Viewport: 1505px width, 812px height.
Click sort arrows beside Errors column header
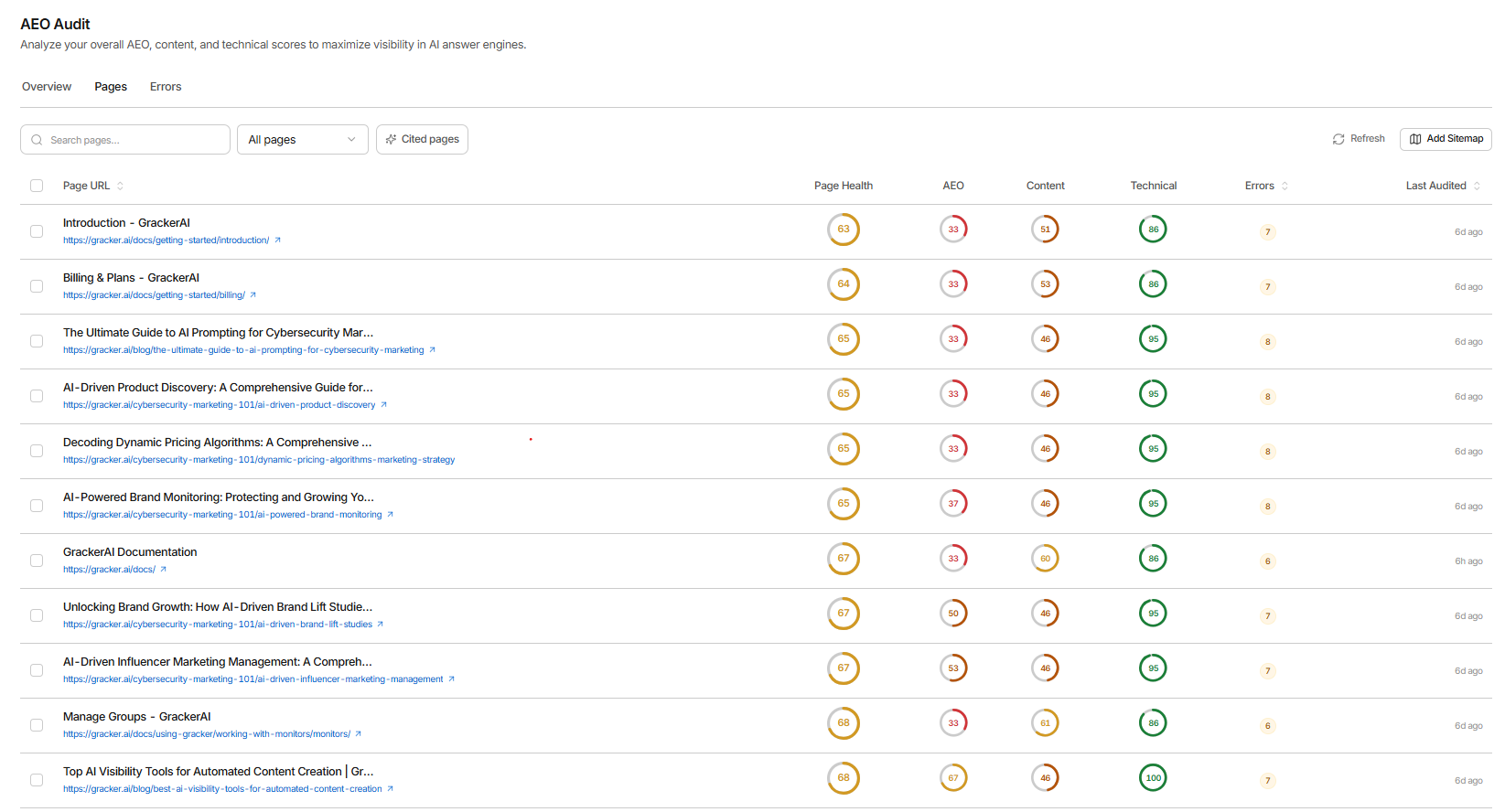[1285, 186]
